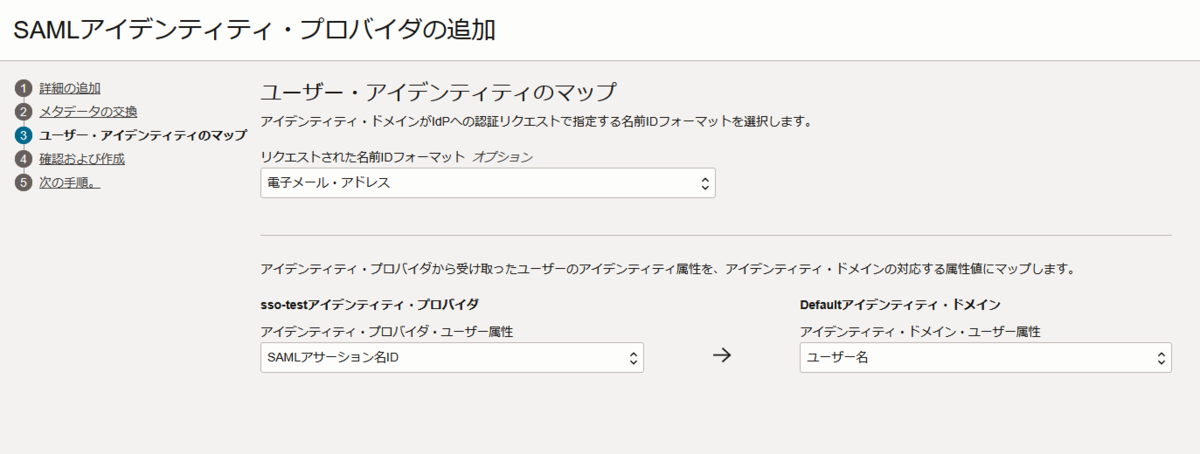Click up-down chevron on 電子メール・アドレス selector
Image resolution: width=1200 pixels, height=454 pixels.
coord(704,183)
